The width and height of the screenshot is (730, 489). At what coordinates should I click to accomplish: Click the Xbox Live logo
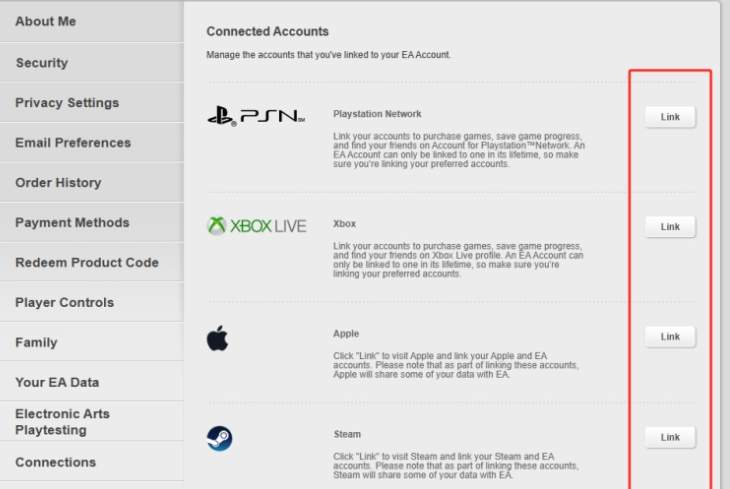tap(257, 226)
